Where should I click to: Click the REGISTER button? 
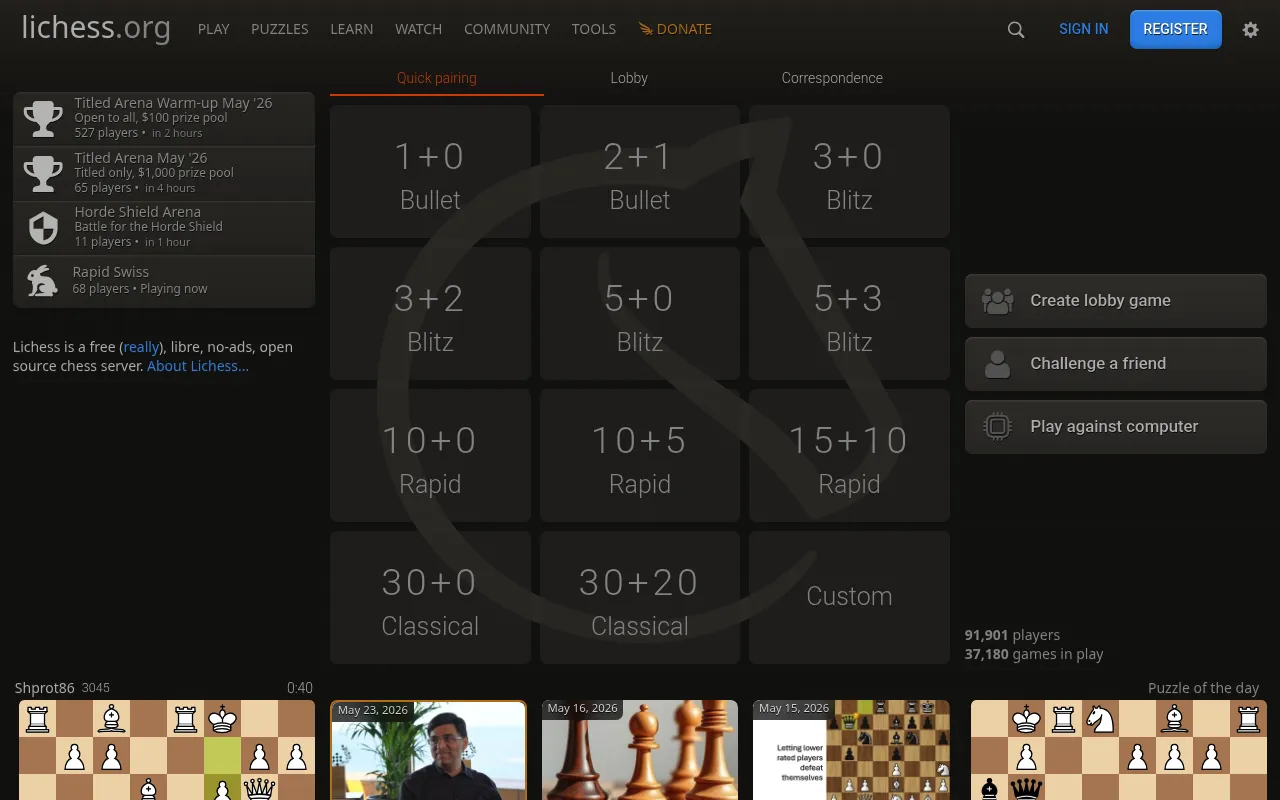1176,29
